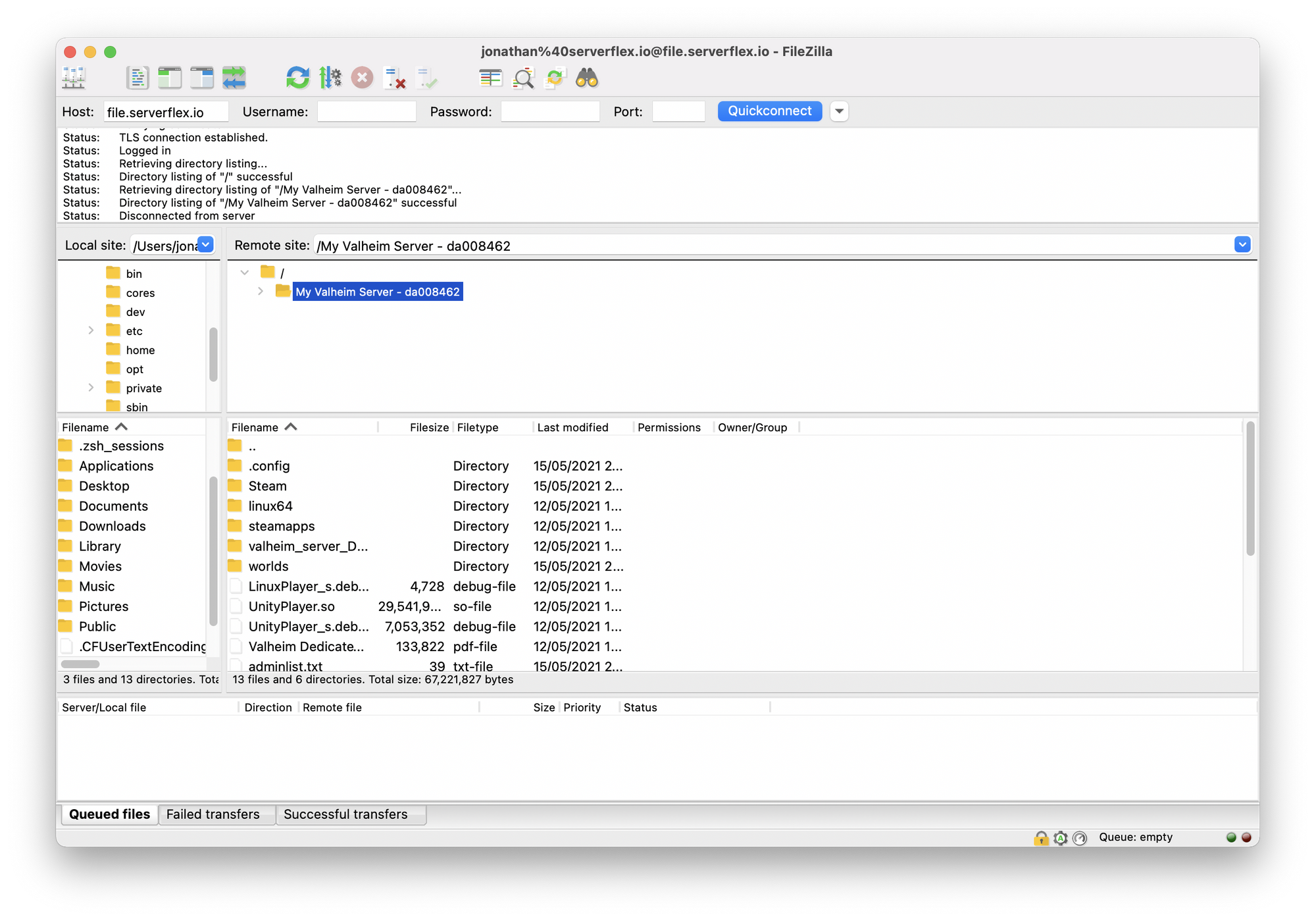The height and width of the screenshot is (921, 1316).
Task: Select the worlds remote directory
Action: (x=268, y=567)
